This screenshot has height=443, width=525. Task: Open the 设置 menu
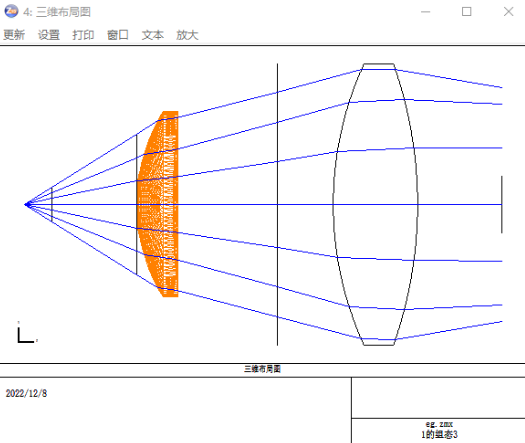click(x=49, y=35)
